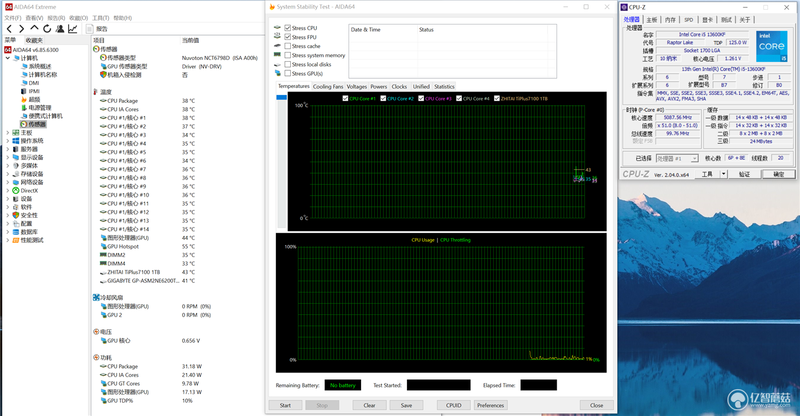800x416 pixels.
Task: Switch to the Clocks tab
Action: tap(399, 87)
